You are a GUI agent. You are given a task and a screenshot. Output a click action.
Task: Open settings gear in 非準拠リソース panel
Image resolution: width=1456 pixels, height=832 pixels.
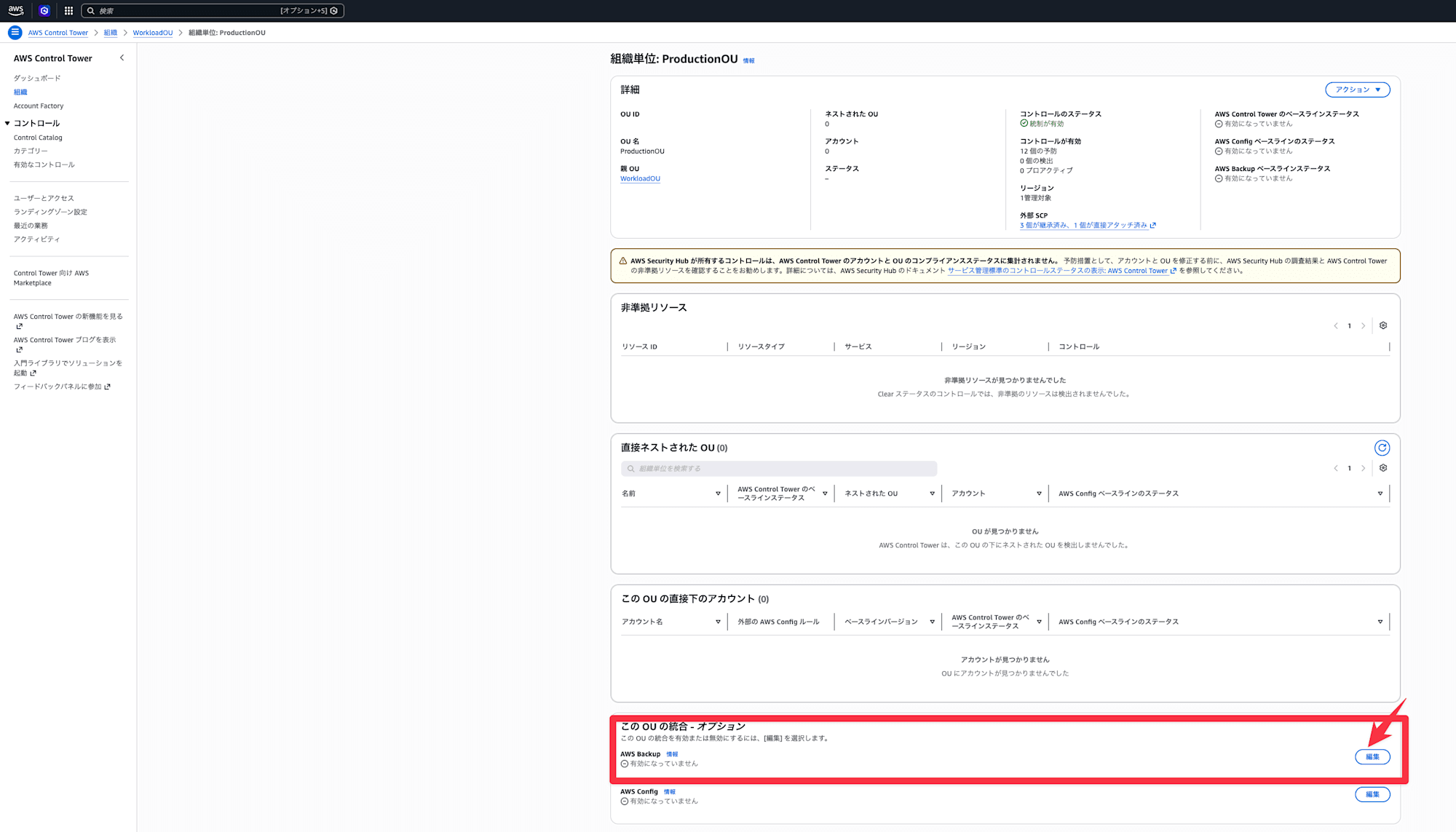tap(1383, 325)
